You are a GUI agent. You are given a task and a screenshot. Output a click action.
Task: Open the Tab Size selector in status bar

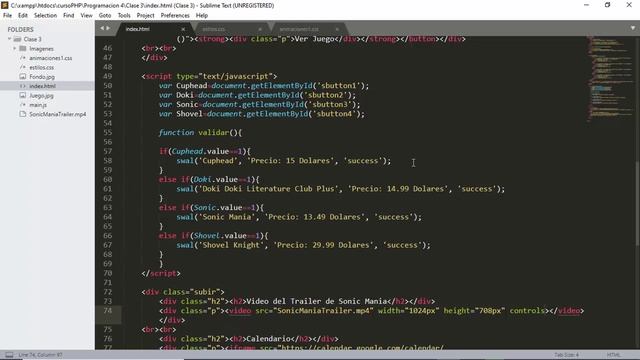coord(566,355)
